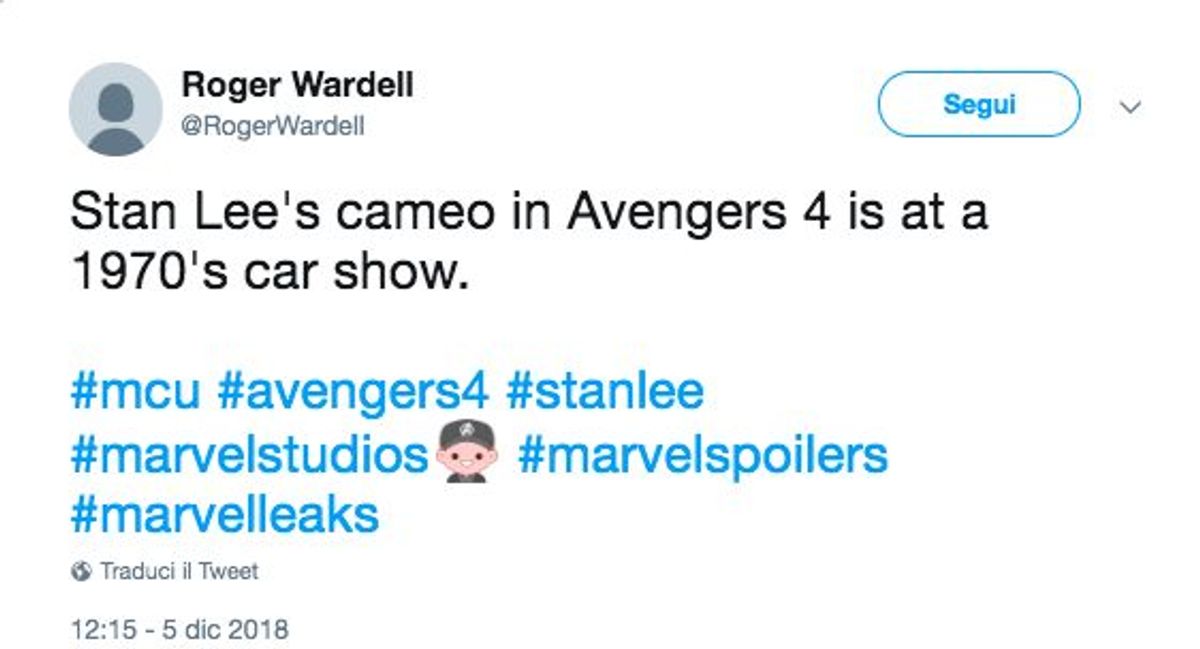Image resolution: width=1200 pixels, height=649 pixels.
Task: Click the "1970's car show" text line
Action: tap(269, 270)
